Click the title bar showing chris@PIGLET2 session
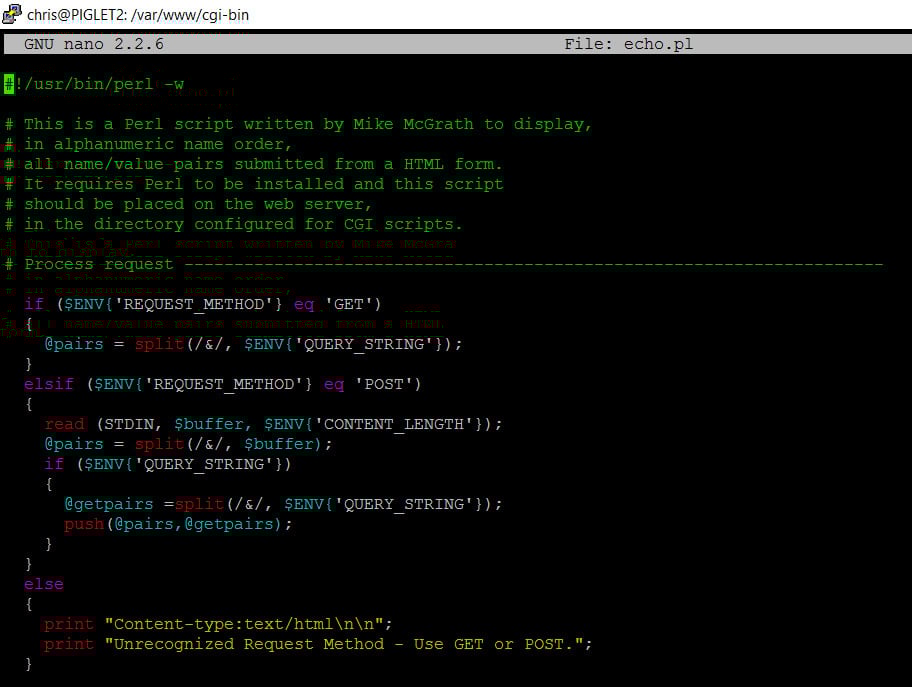Viewport: 912px width, 687px height. click(x=140, y=14)
